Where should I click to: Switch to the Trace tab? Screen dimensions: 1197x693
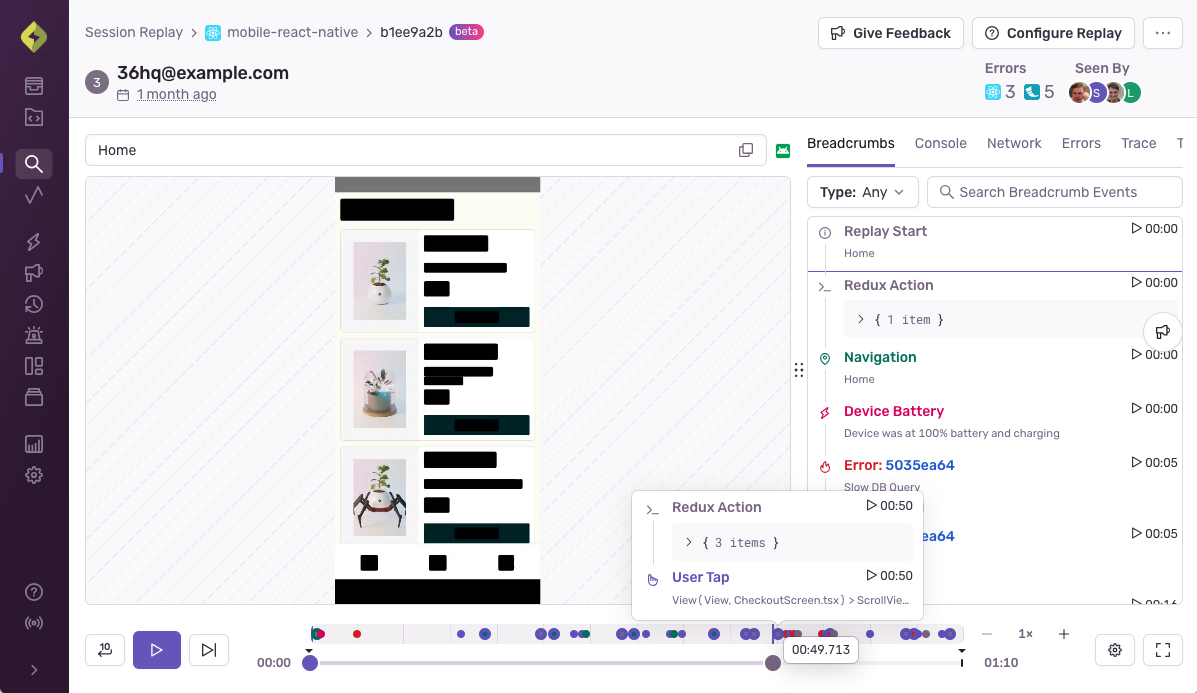pos(1138,143)
